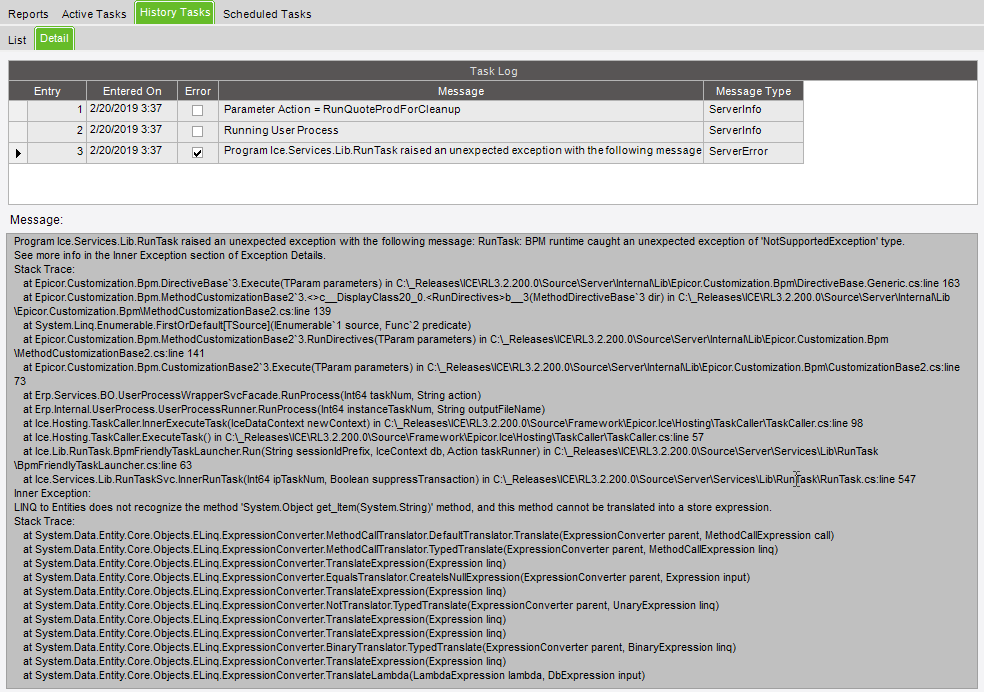The image size is (984, 692).
Task: Click the 'Message:' label
Action: pyautogui.click(x=36, y=220)
